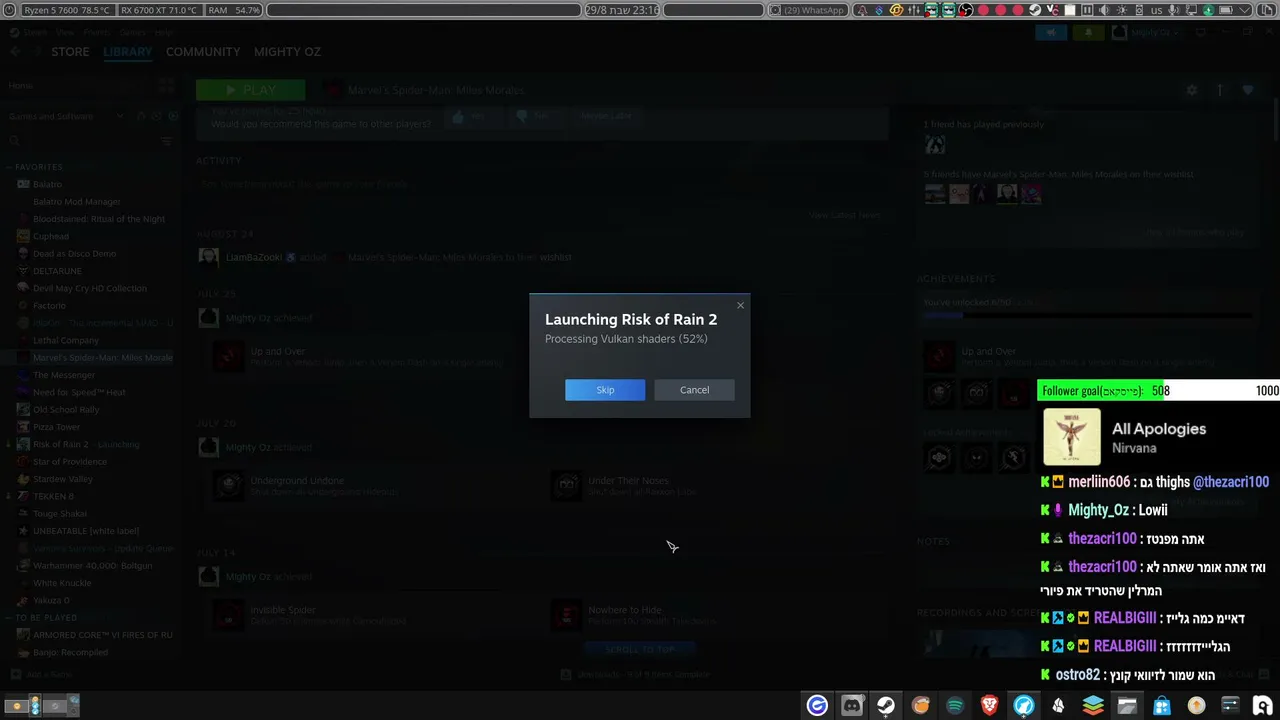The image size is (1280, 720).
Task: Open the app store bag taskbar icon
Action: [1161, 705]
